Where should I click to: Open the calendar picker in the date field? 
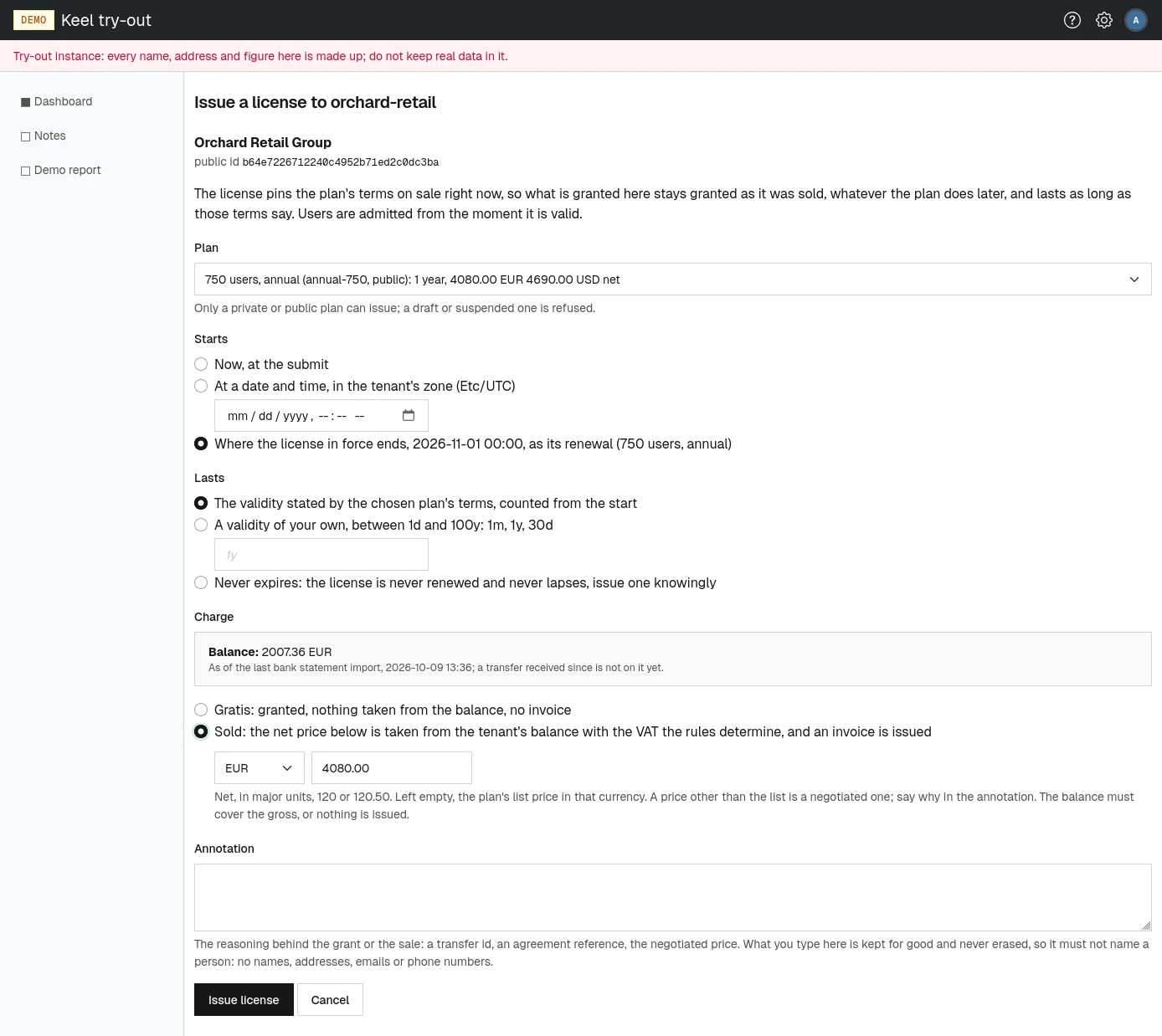[x=409, y=416]
